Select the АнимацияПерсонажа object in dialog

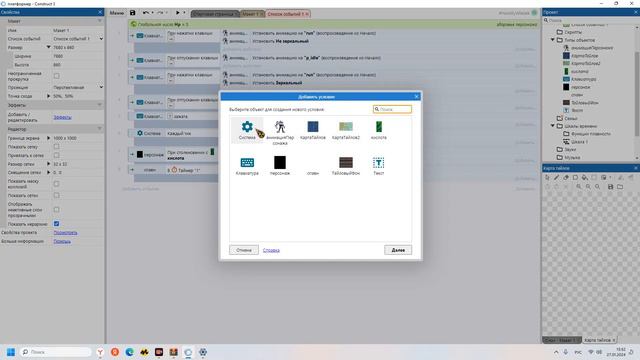(x=280, y=132)
